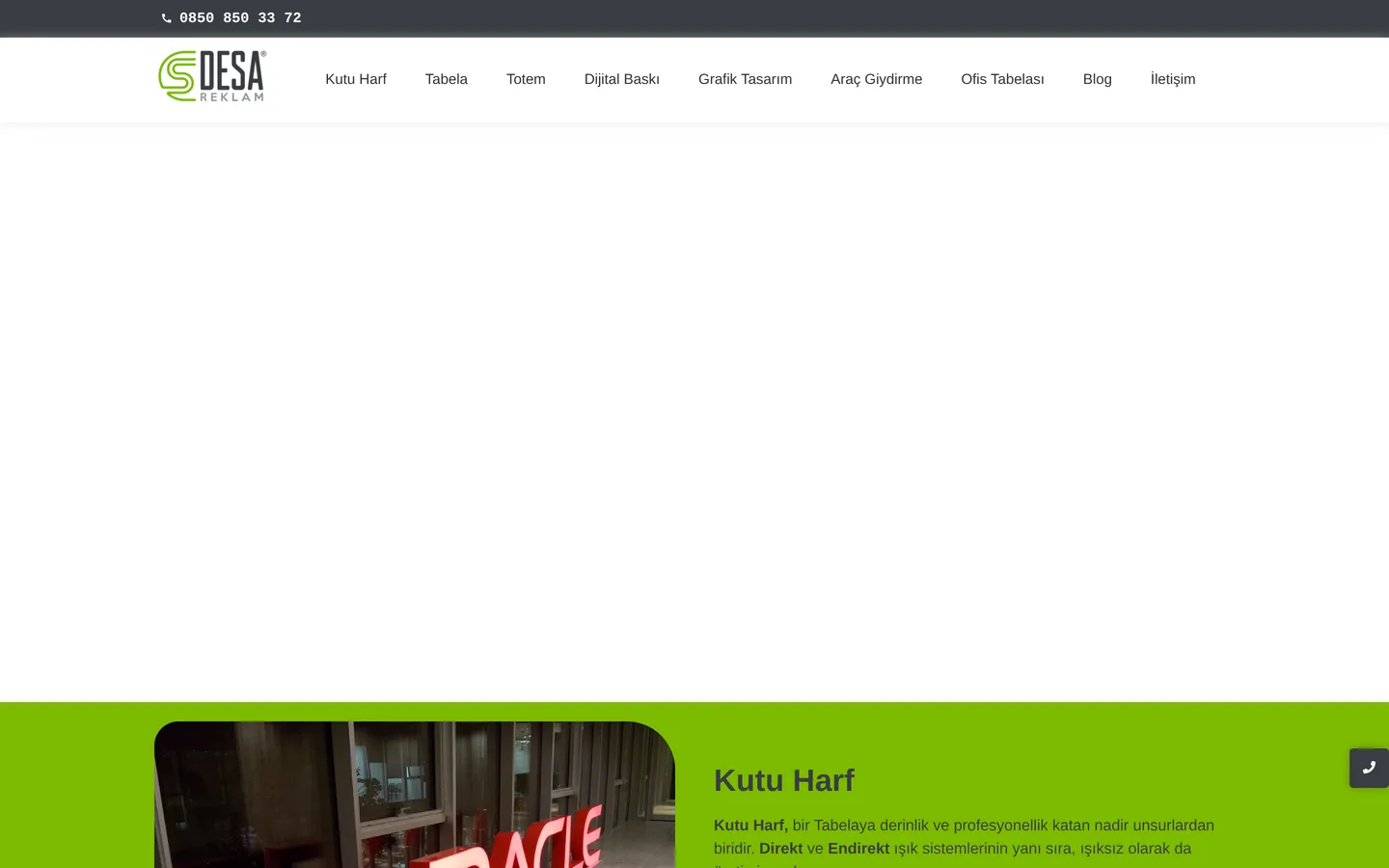Viewport: 1389px width, 868px height.
Task: Open the red box letter photo
Action: pos(415,795)
